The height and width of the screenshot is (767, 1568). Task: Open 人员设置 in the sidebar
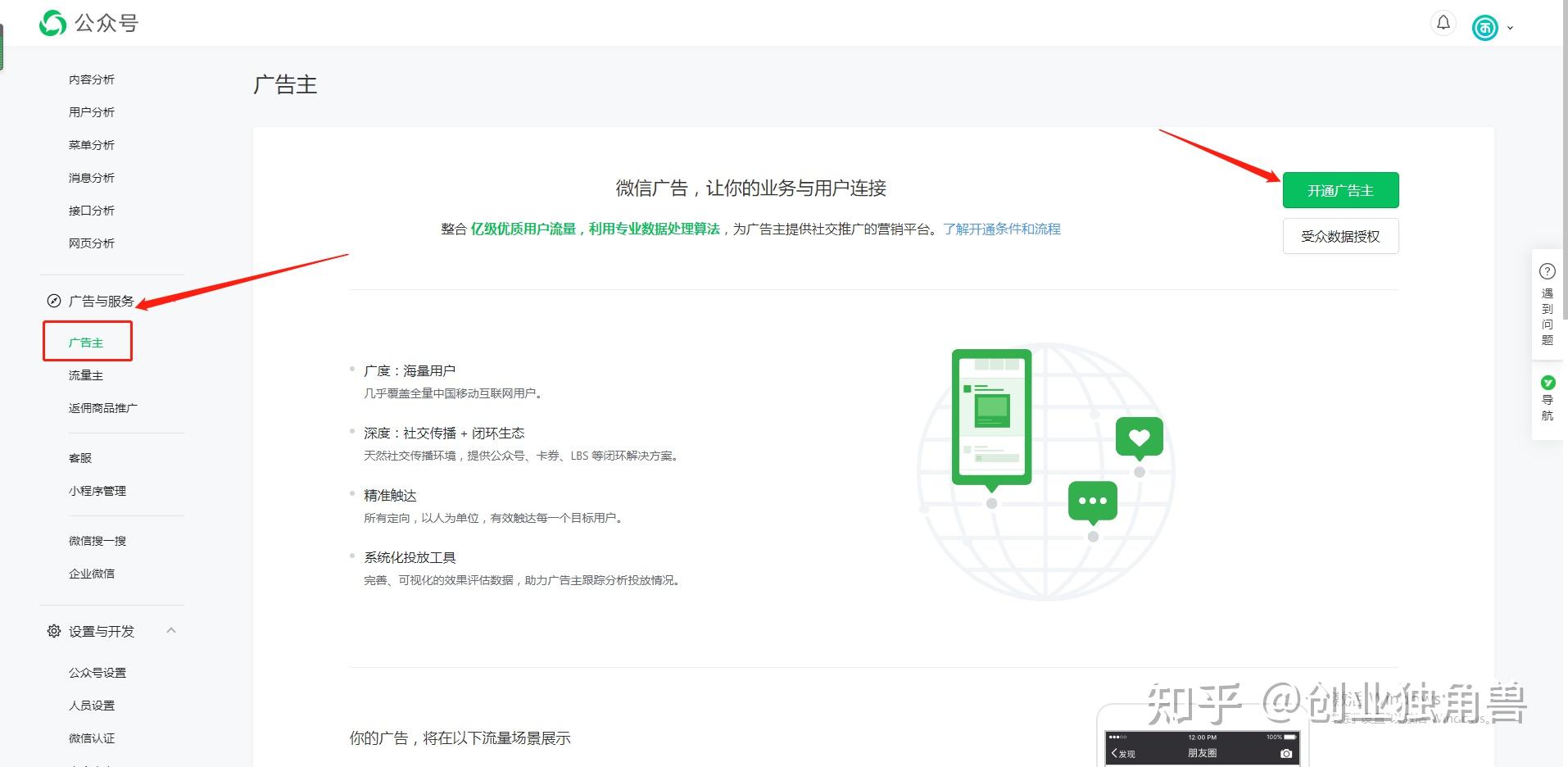tap(92, 706)
